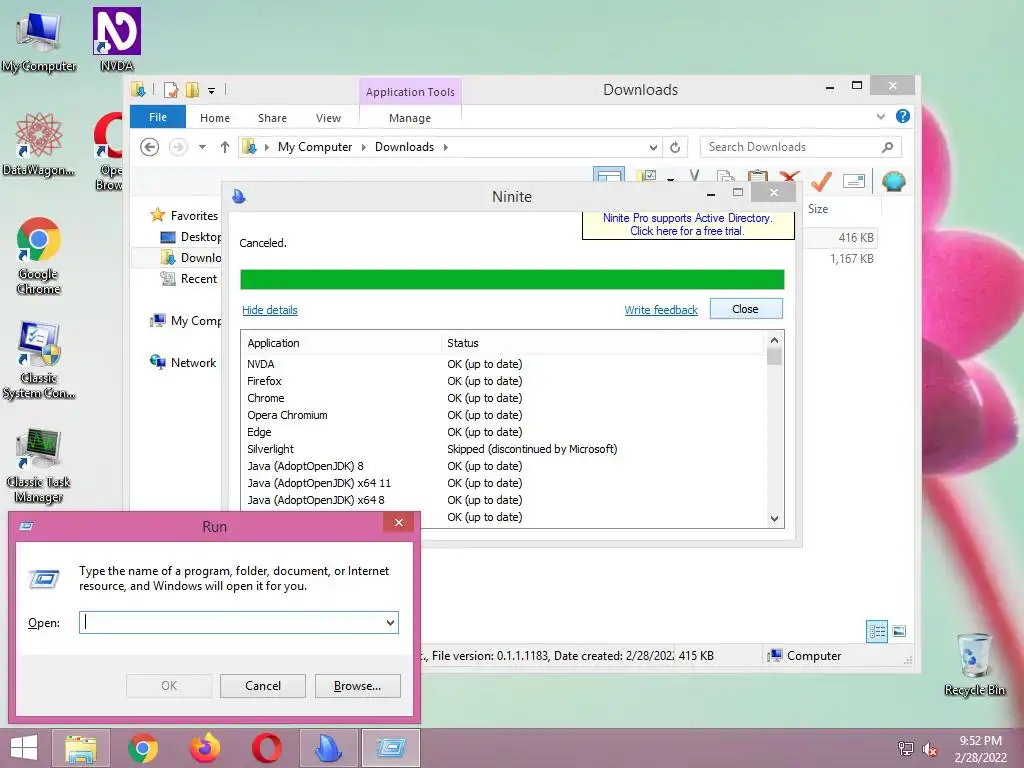Refresh the Downloads folder view
The width and height of the screenshot is (1024, 768).
coord(675,147)
